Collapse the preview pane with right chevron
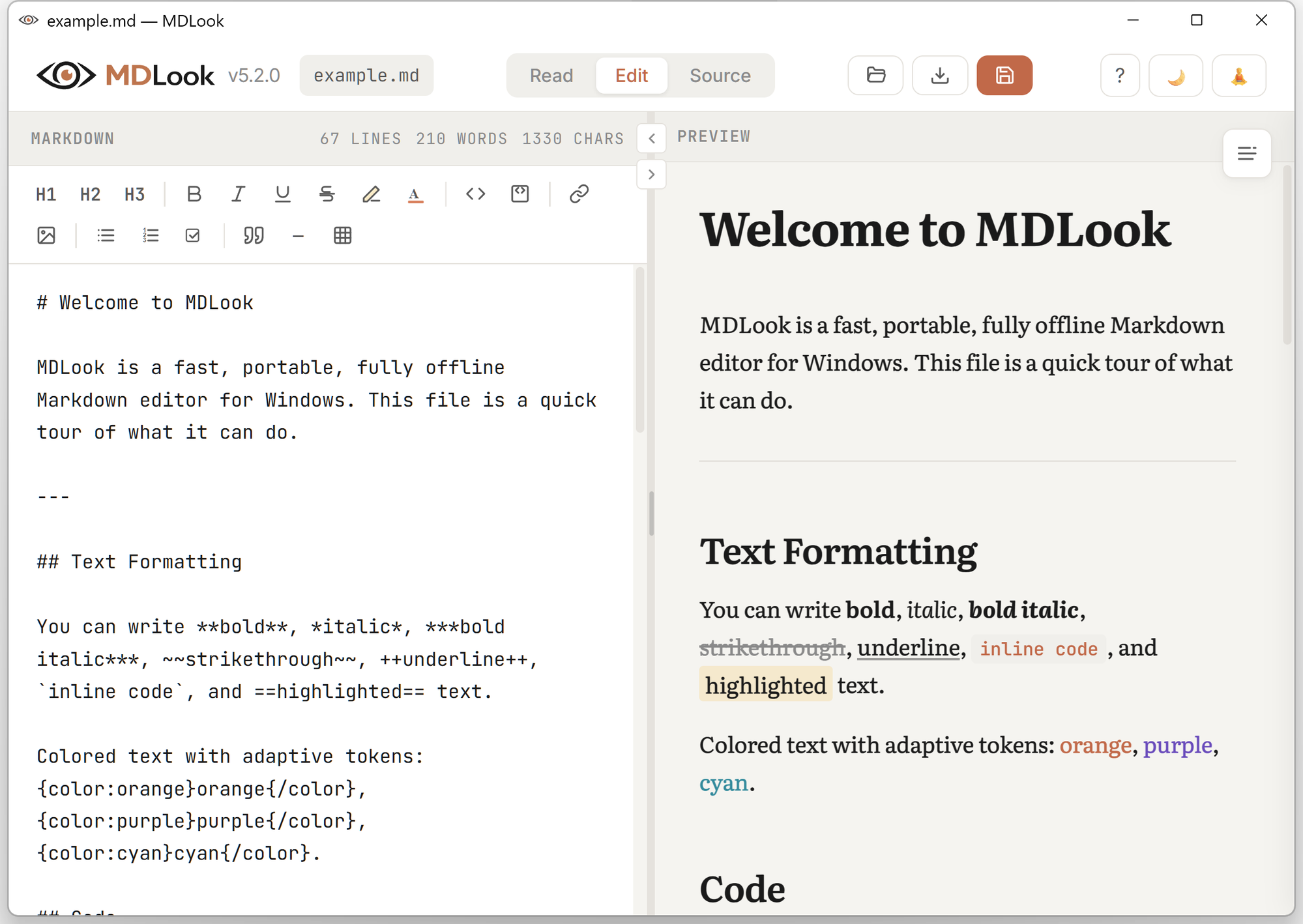Viewport: 1303px width, 924px height. click(x=651, y=175)
